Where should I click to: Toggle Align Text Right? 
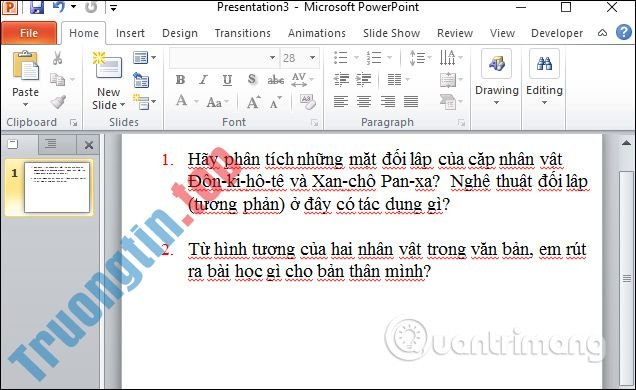387,101
